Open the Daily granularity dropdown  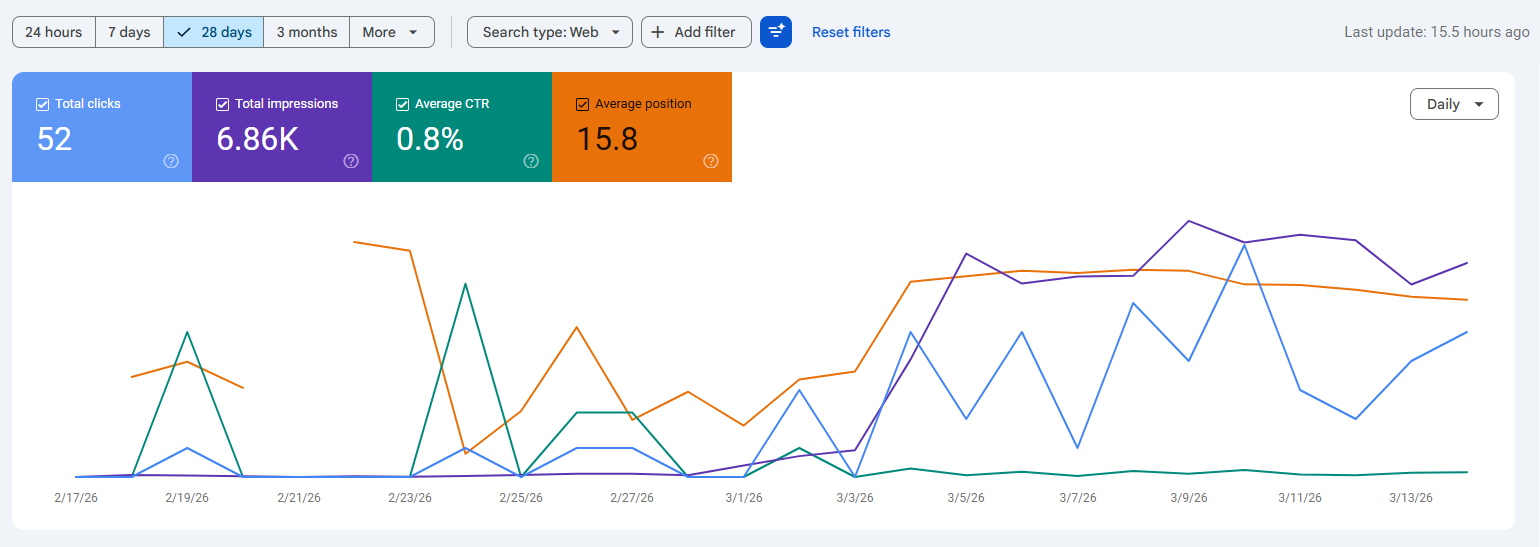coord(1453,104)
